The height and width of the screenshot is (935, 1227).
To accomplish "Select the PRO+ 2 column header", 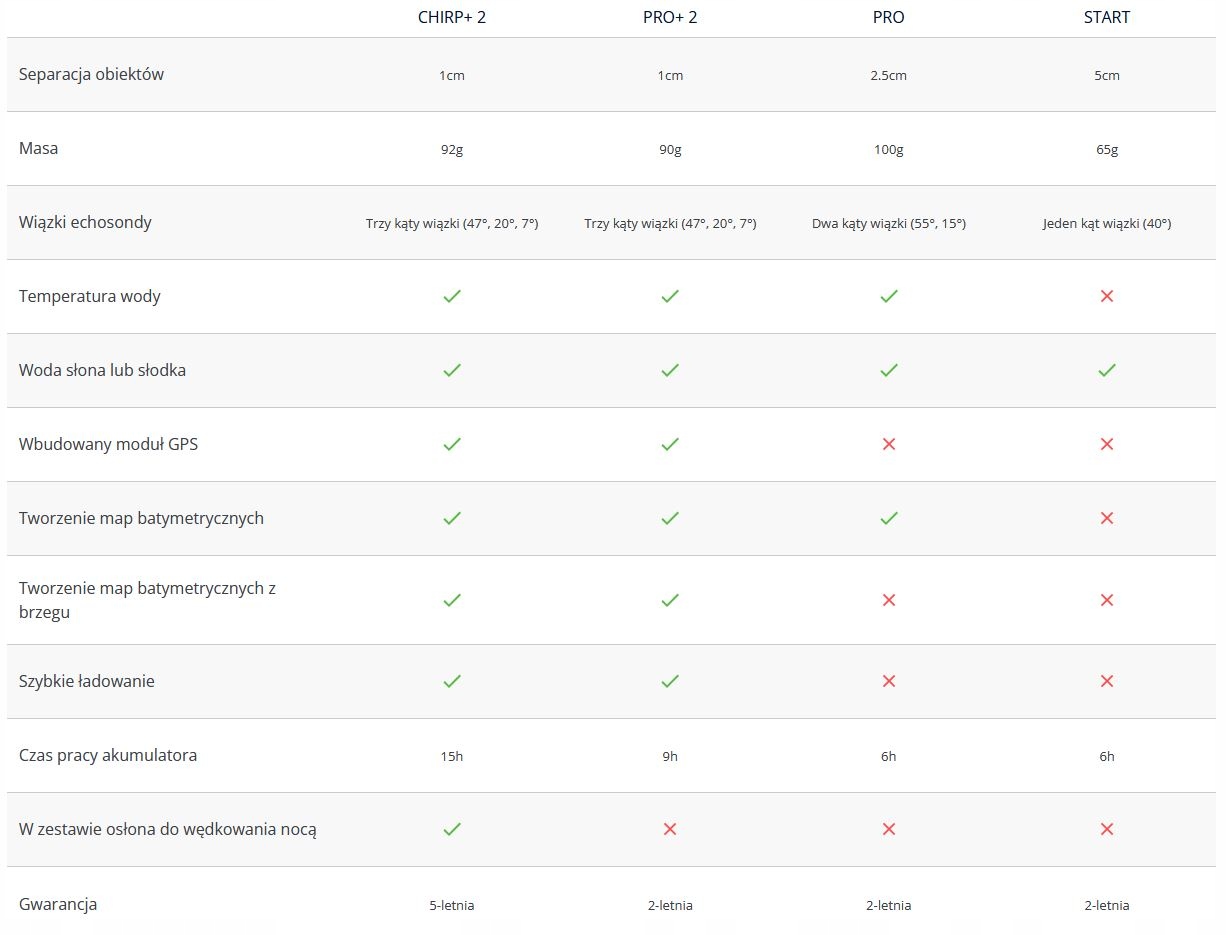I will pyautogui.click(x=670, y=18).
